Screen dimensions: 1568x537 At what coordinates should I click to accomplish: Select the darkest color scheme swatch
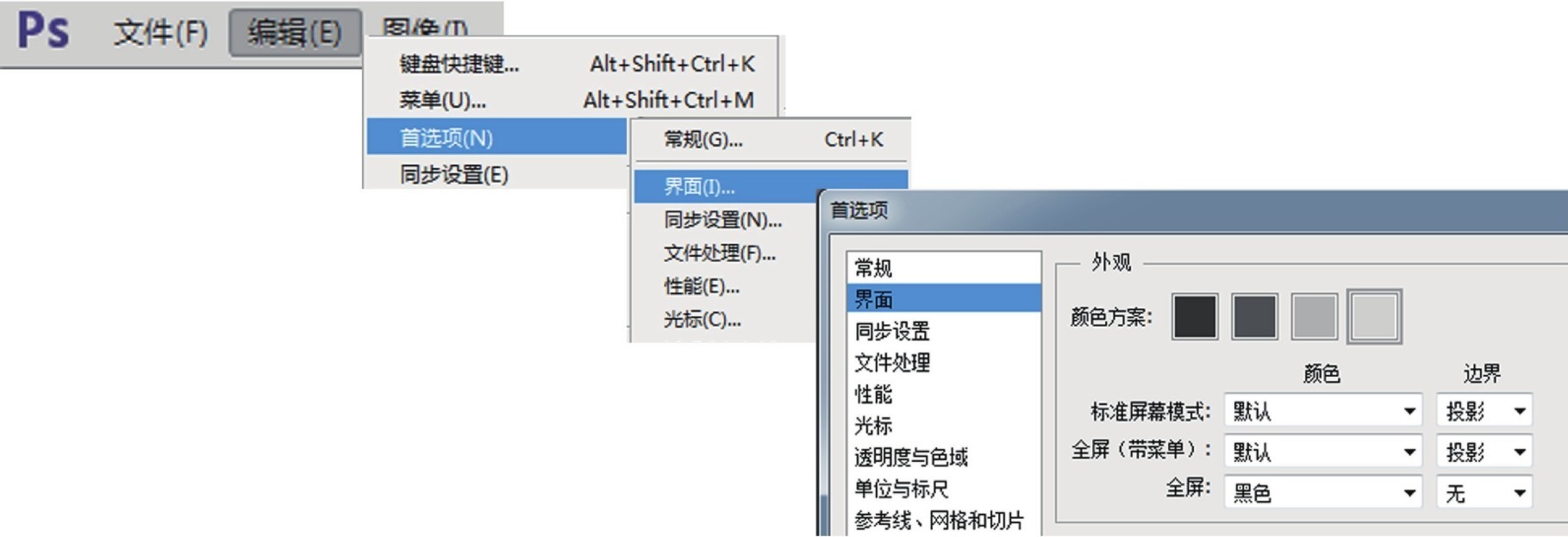pyautogui.click(x=1195, y=316)
